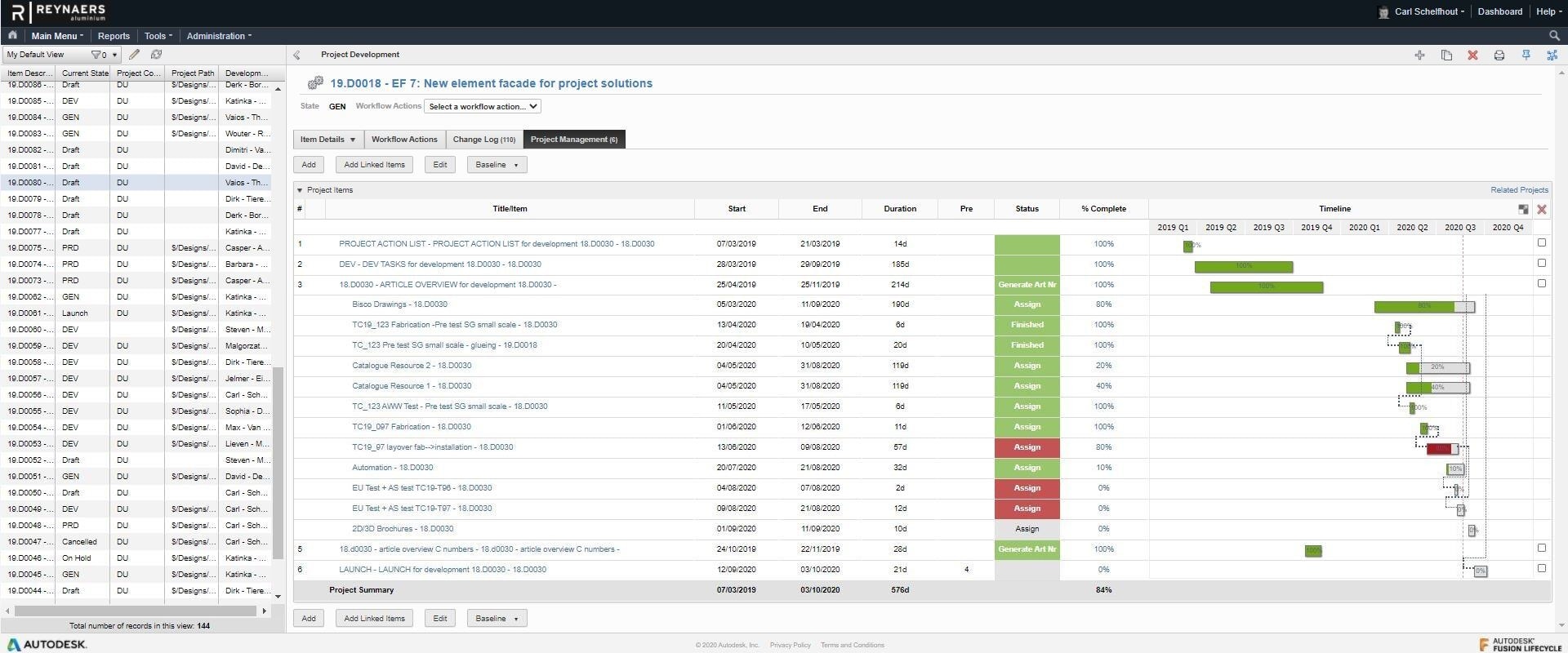Viewport: 1568px width, 653px height.
Task: Click the clone item icon
Action: 1446,55
